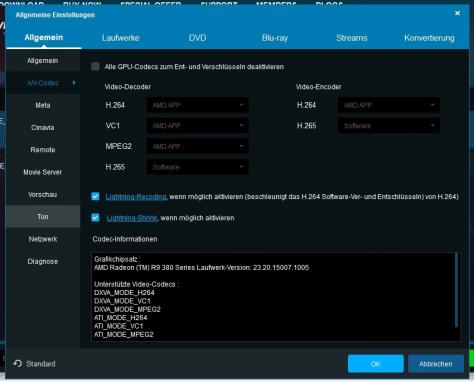
Task: Select Ton in the sidebar
Action: point(43,217)
